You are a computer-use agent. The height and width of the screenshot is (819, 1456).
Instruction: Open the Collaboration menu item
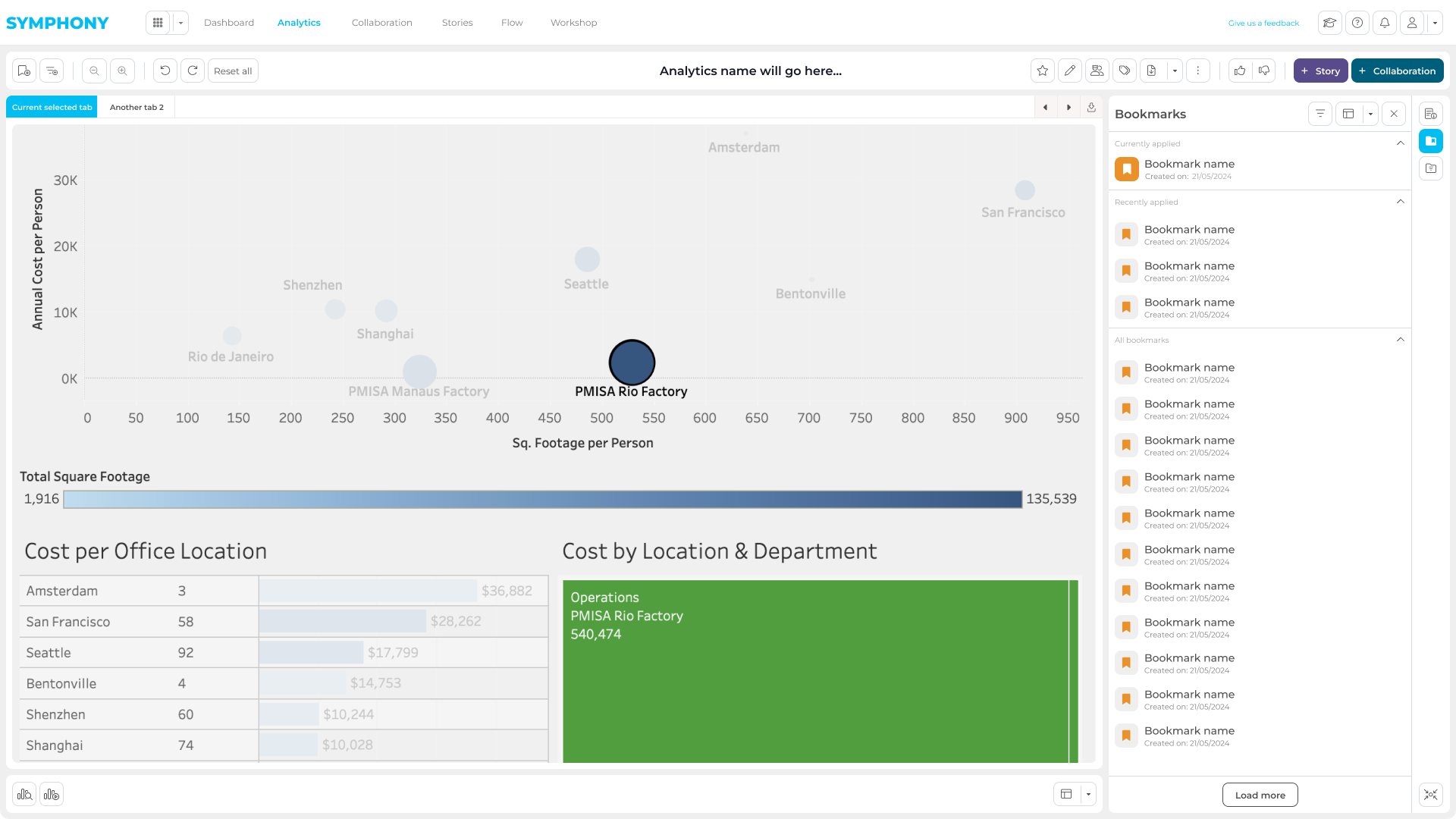(x=381, y=23)
